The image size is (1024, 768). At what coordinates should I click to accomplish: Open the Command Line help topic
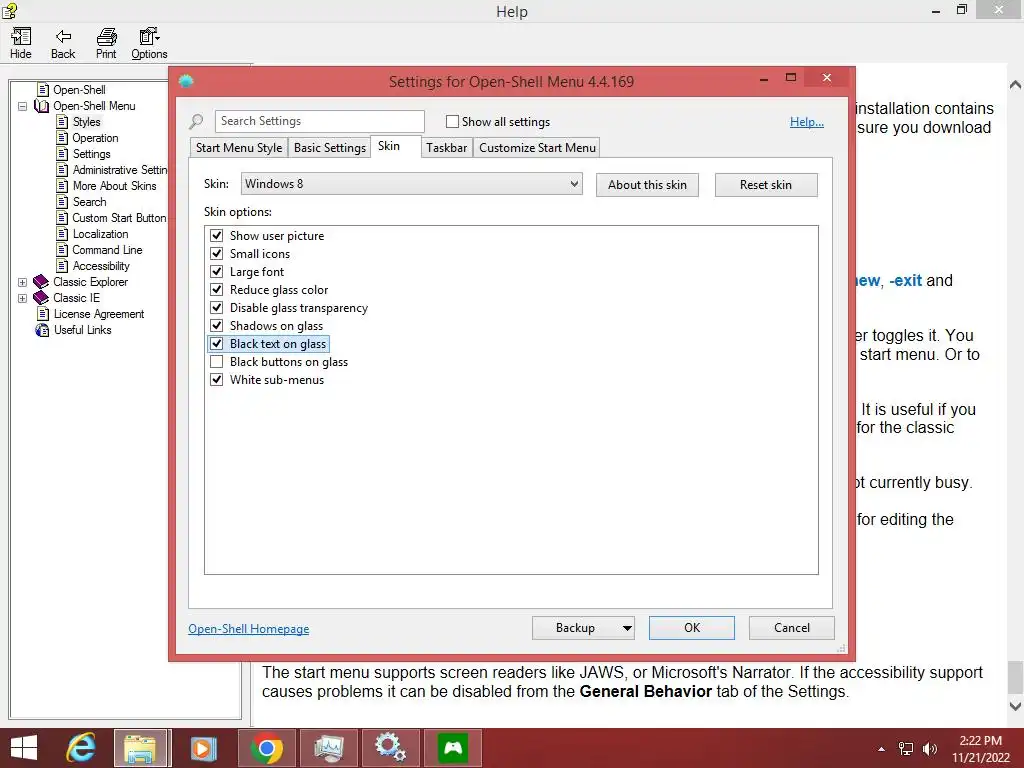tap(107, 249)
